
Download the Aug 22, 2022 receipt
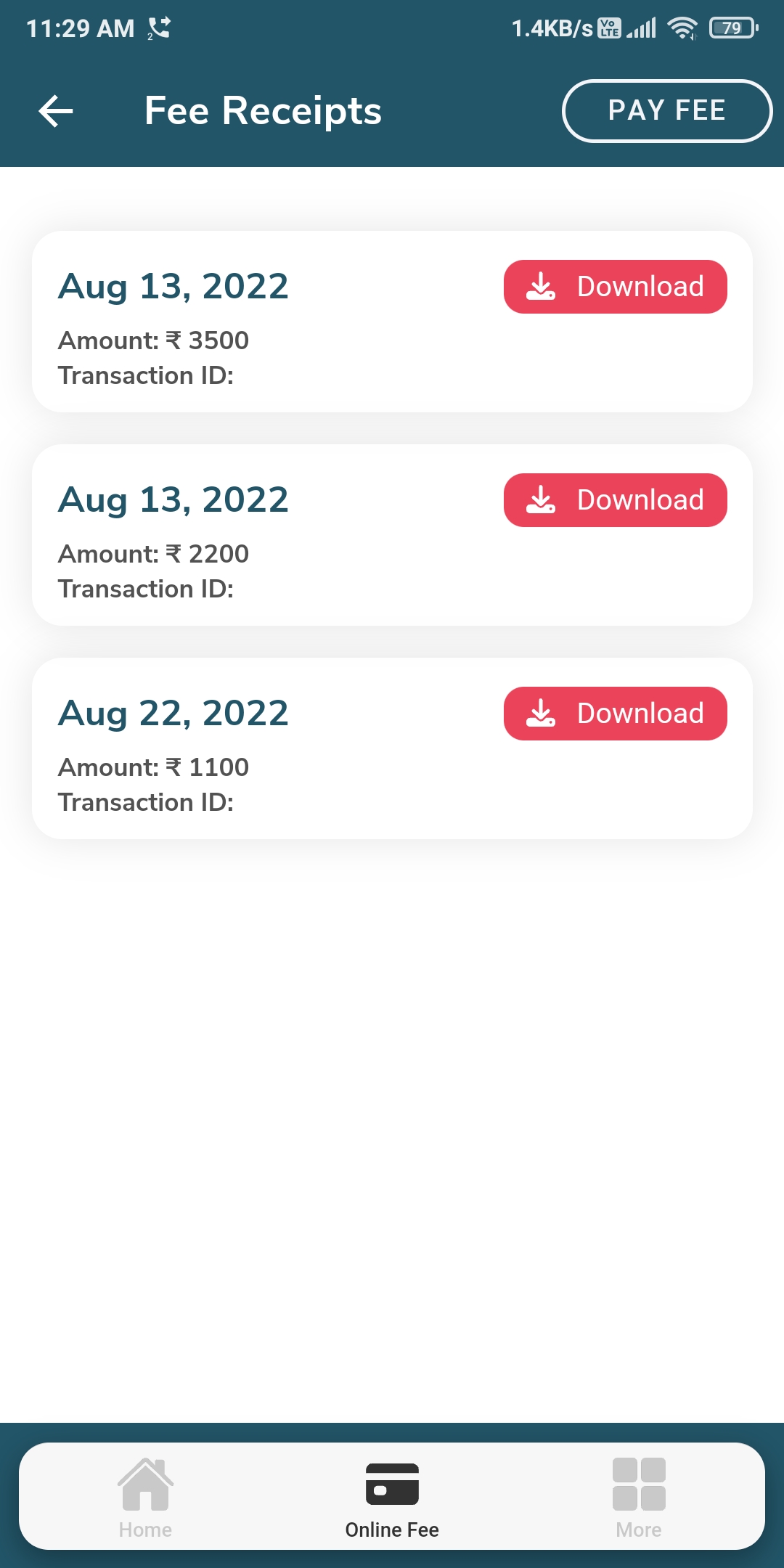tap(615, 714)
